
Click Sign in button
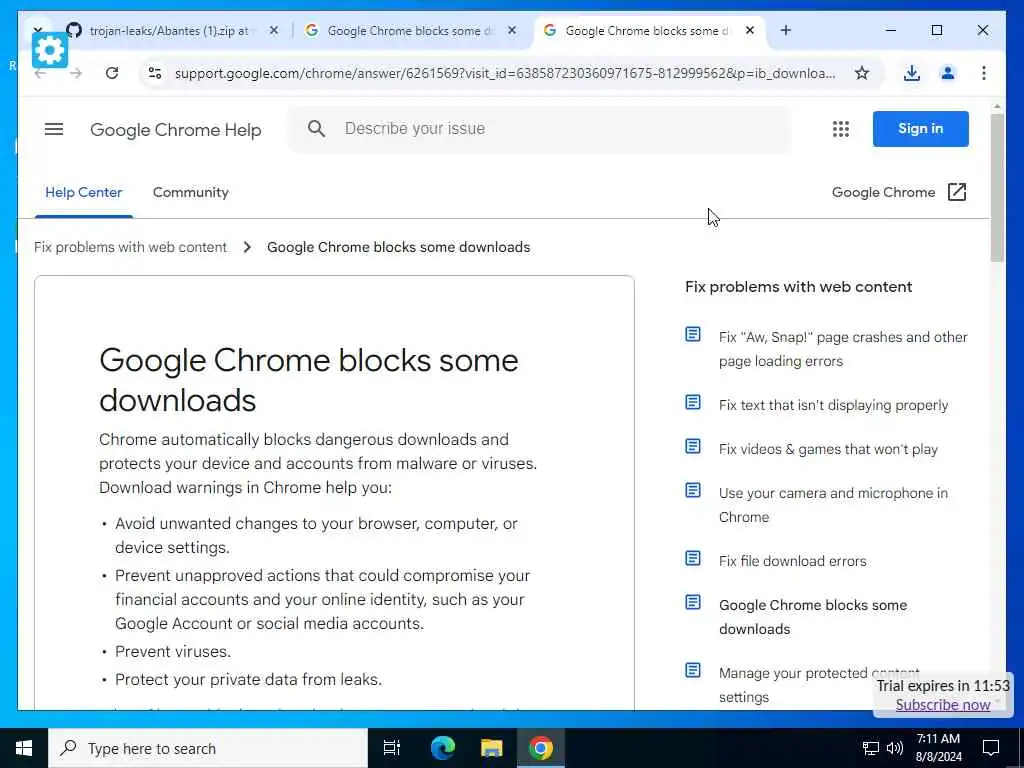[x=920, y=129]
